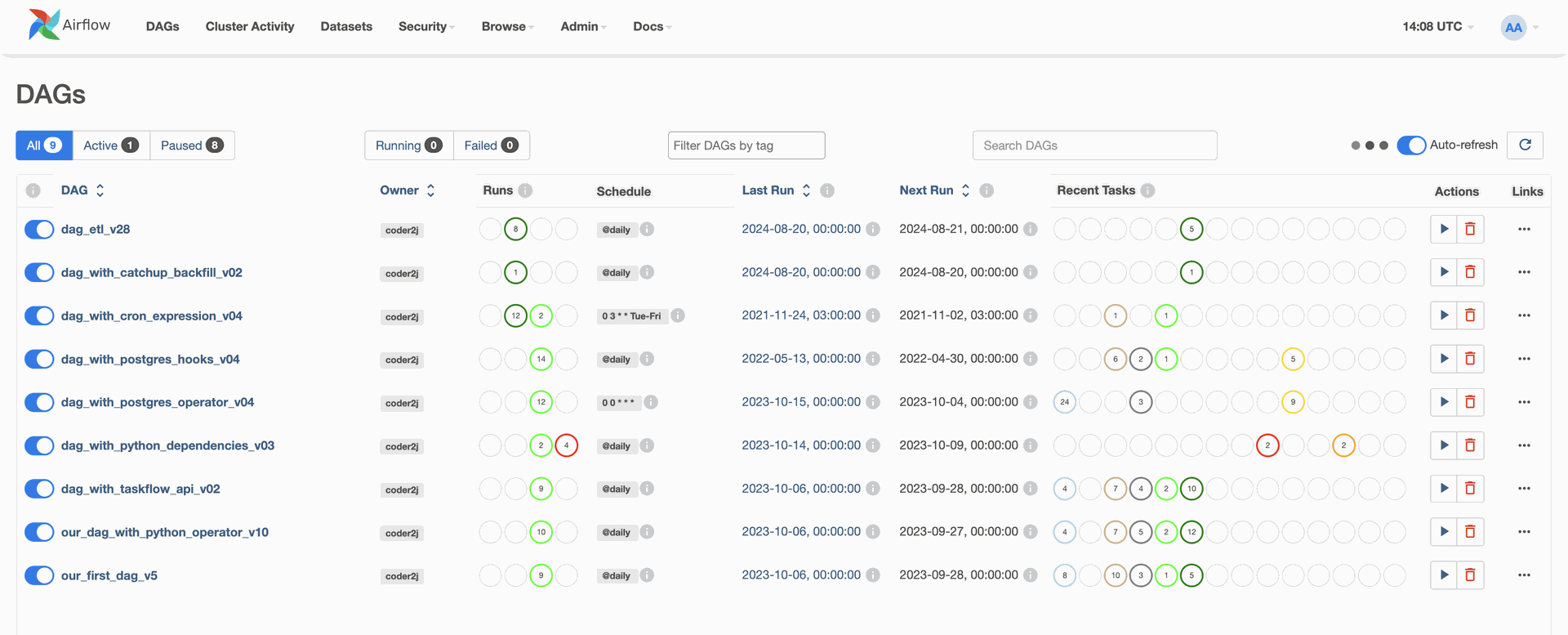Open last run 2021-11-24, 03:00:00 link

pos(801,315)
